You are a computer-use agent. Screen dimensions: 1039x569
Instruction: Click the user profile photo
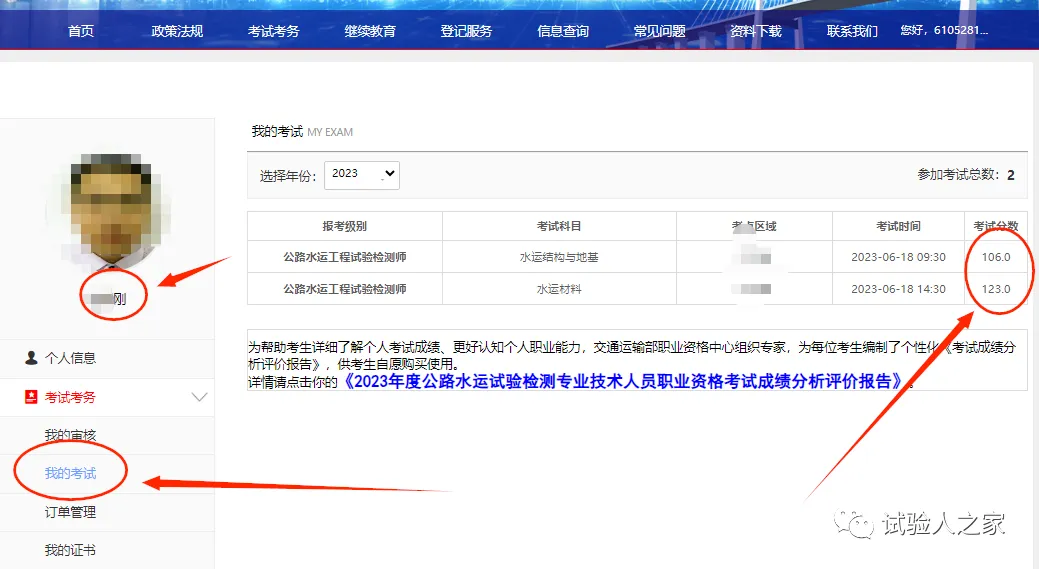pyautogui.click(x=111, y=209)
